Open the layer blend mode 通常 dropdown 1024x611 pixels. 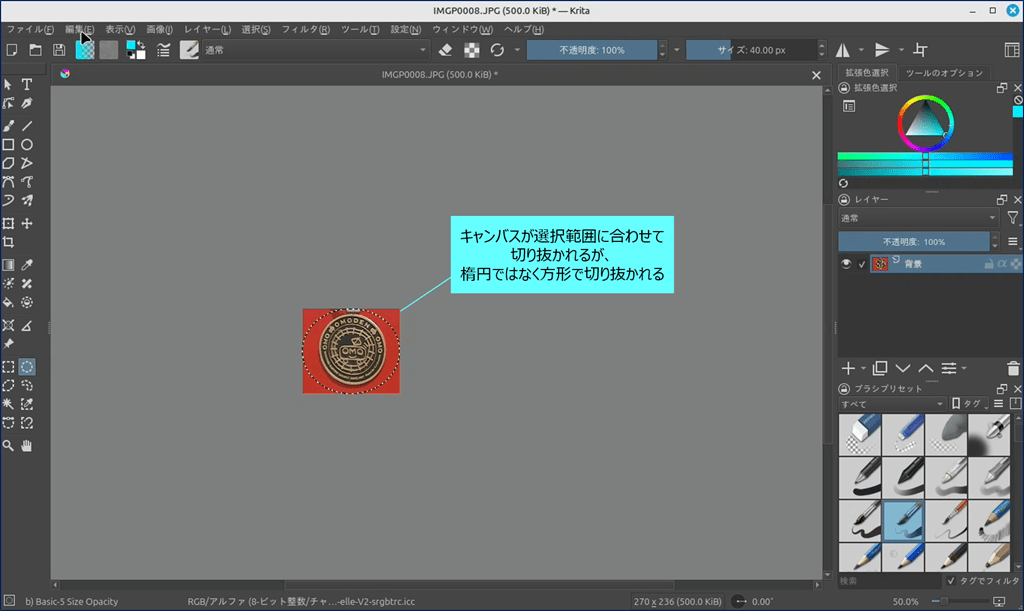(918, 218)
